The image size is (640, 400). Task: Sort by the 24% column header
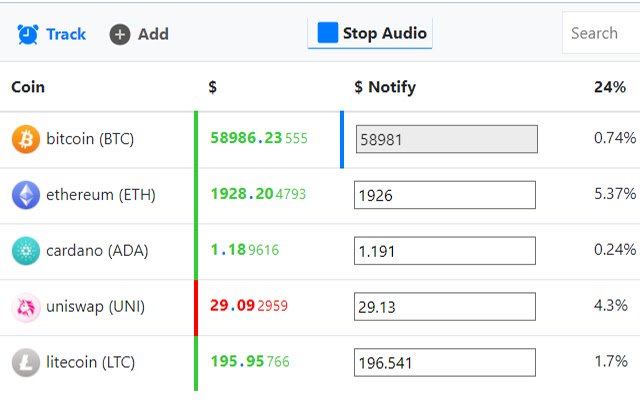click(610, 87)
